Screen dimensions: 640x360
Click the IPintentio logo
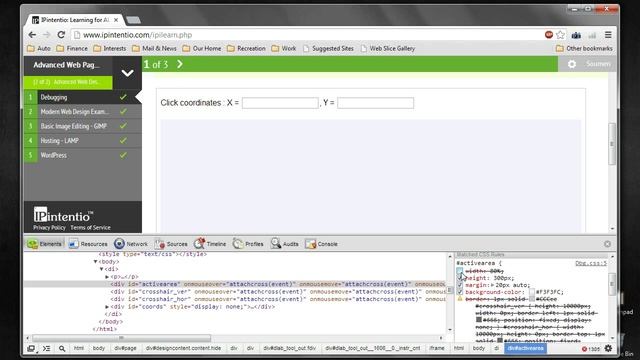63,214
